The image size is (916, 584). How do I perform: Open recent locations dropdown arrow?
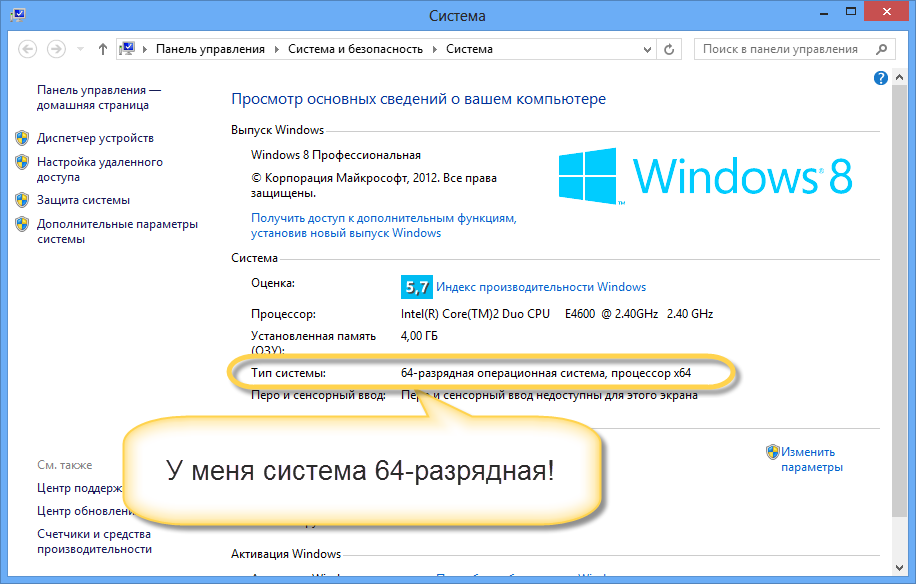point(81,49)
